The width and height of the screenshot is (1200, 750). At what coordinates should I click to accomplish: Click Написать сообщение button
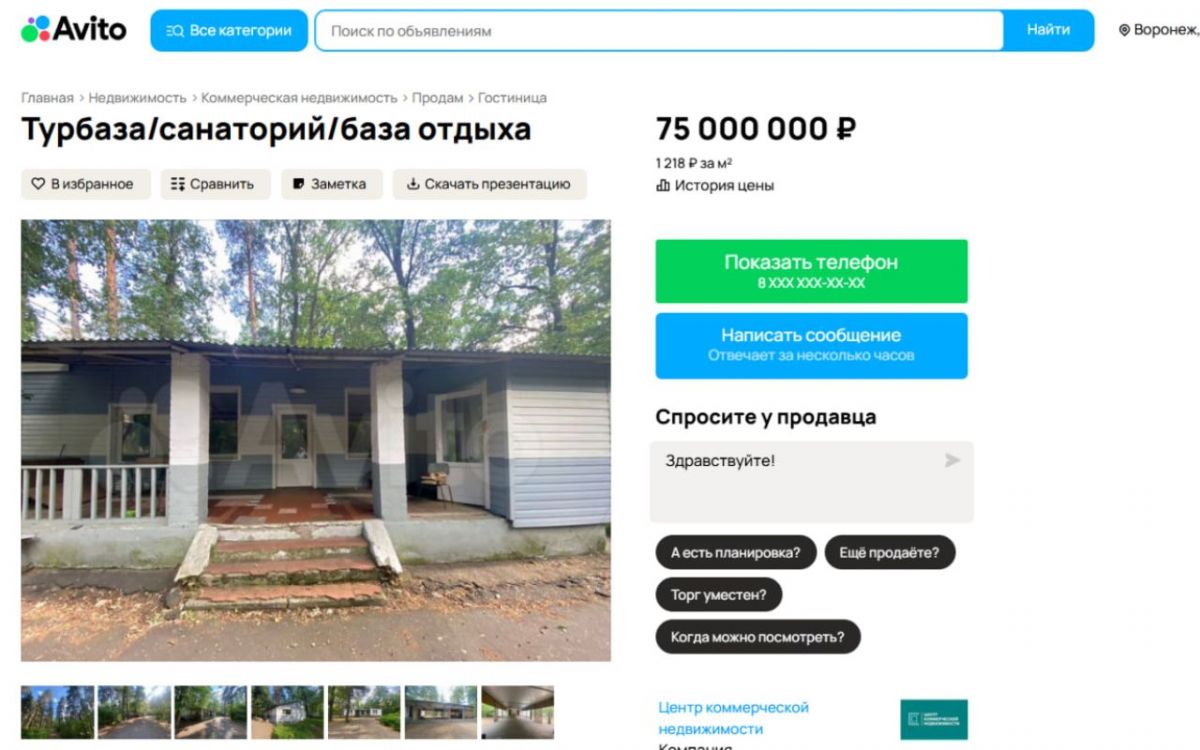pos(811,346)
